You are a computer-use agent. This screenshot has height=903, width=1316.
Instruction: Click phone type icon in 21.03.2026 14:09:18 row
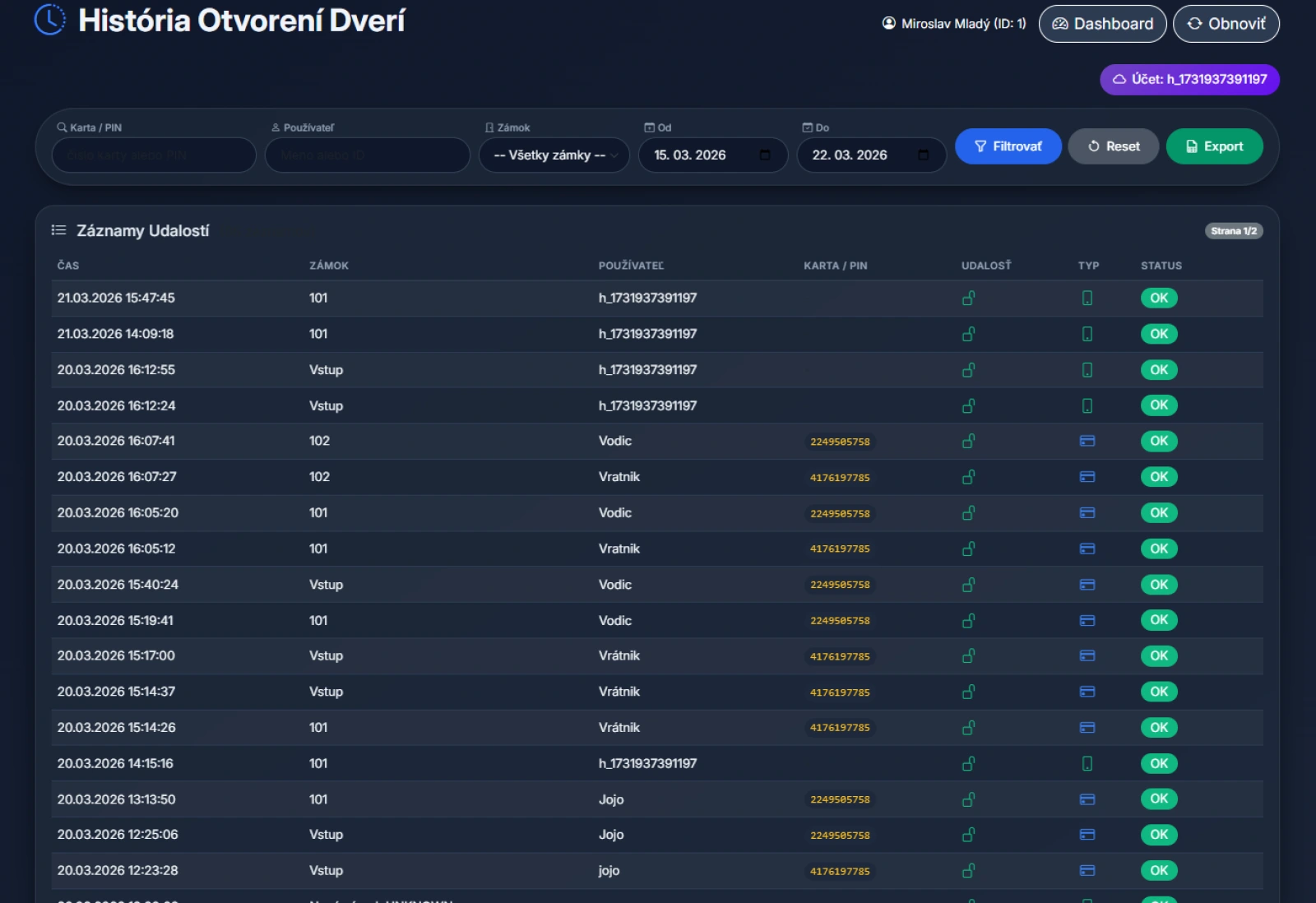click(1087, 334)
